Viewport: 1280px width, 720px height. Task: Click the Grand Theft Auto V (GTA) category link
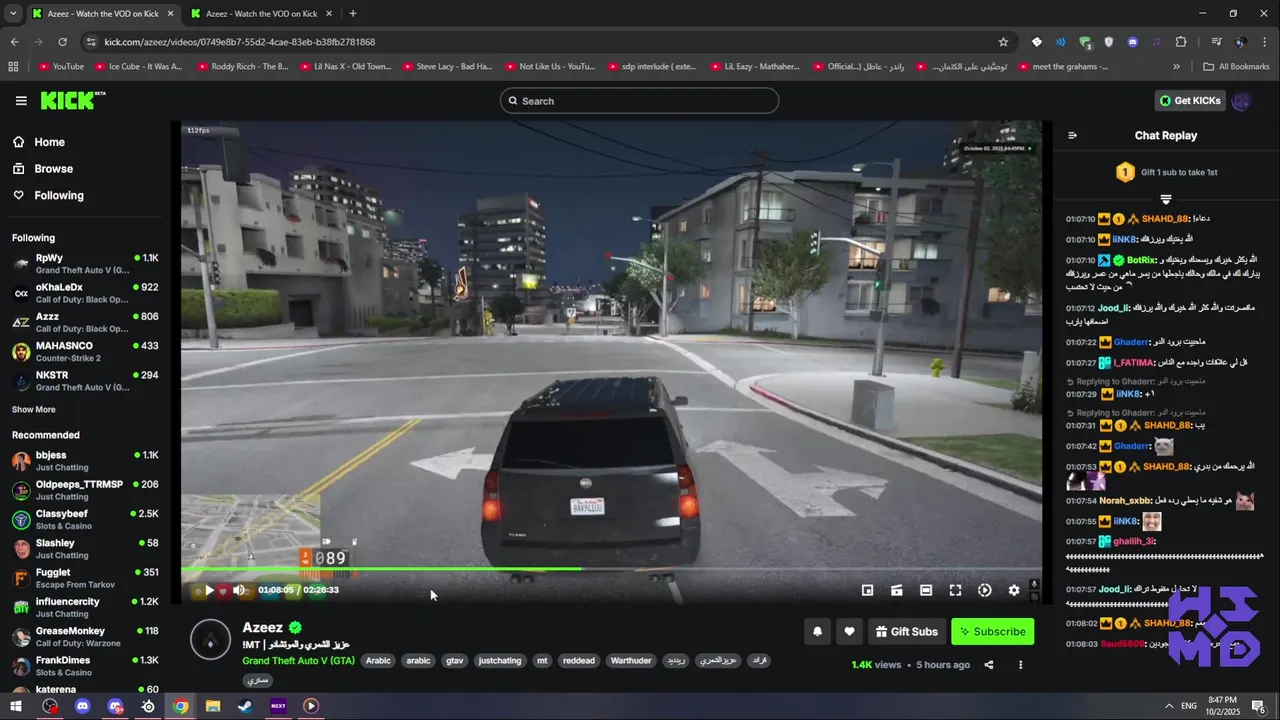tap(298, 661)
